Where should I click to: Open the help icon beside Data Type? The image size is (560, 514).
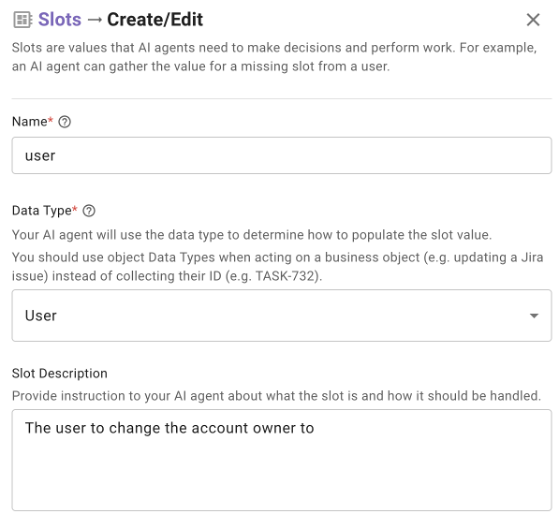(x=89, y=211)
